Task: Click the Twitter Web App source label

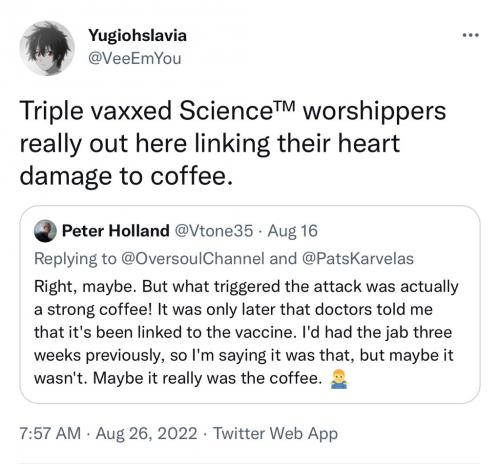Action: [x=275, y=433]
